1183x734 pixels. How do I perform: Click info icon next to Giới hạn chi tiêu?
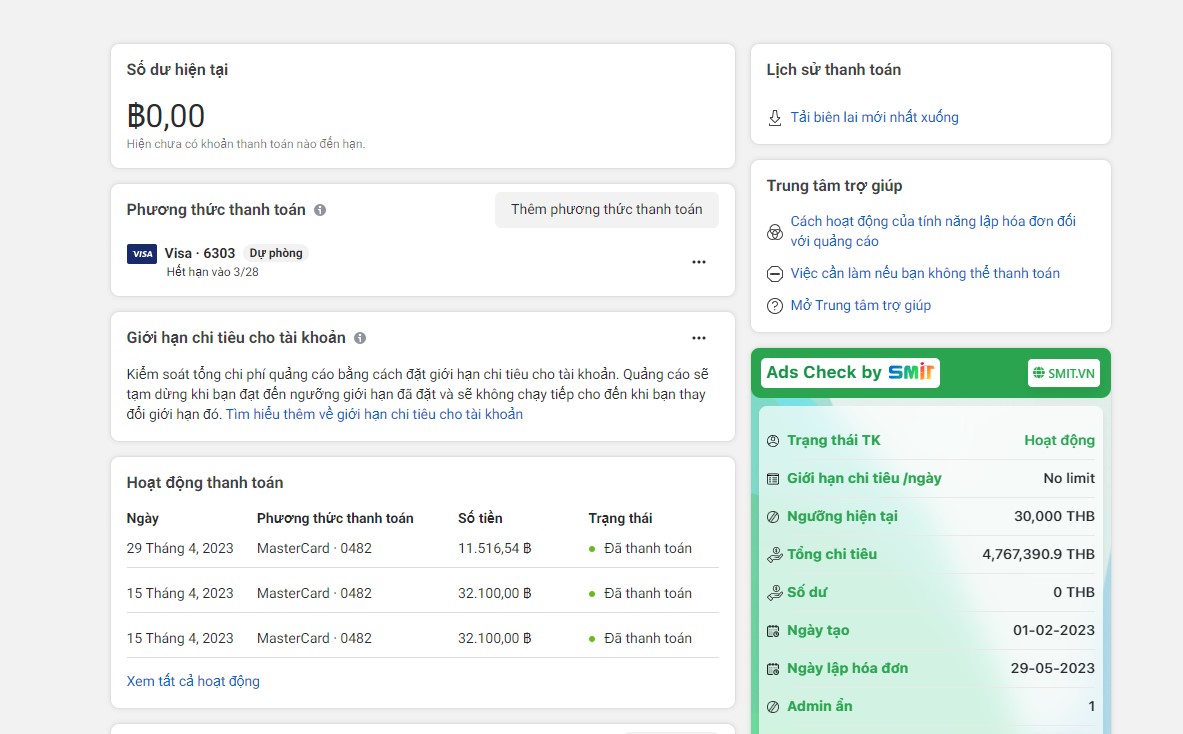(360, 338)
